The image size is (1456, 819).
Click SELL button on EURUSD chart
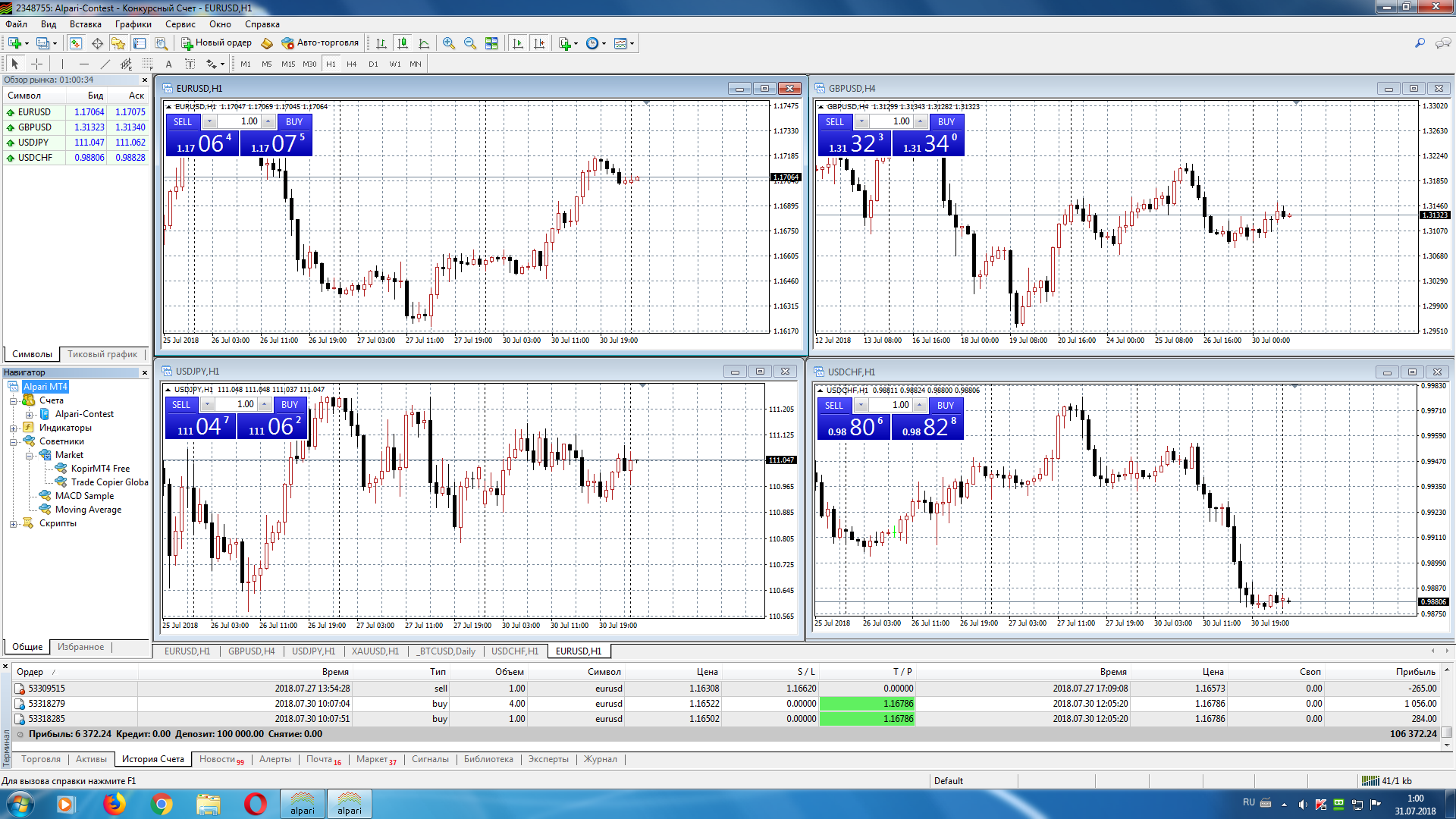[x=183, y=122]
